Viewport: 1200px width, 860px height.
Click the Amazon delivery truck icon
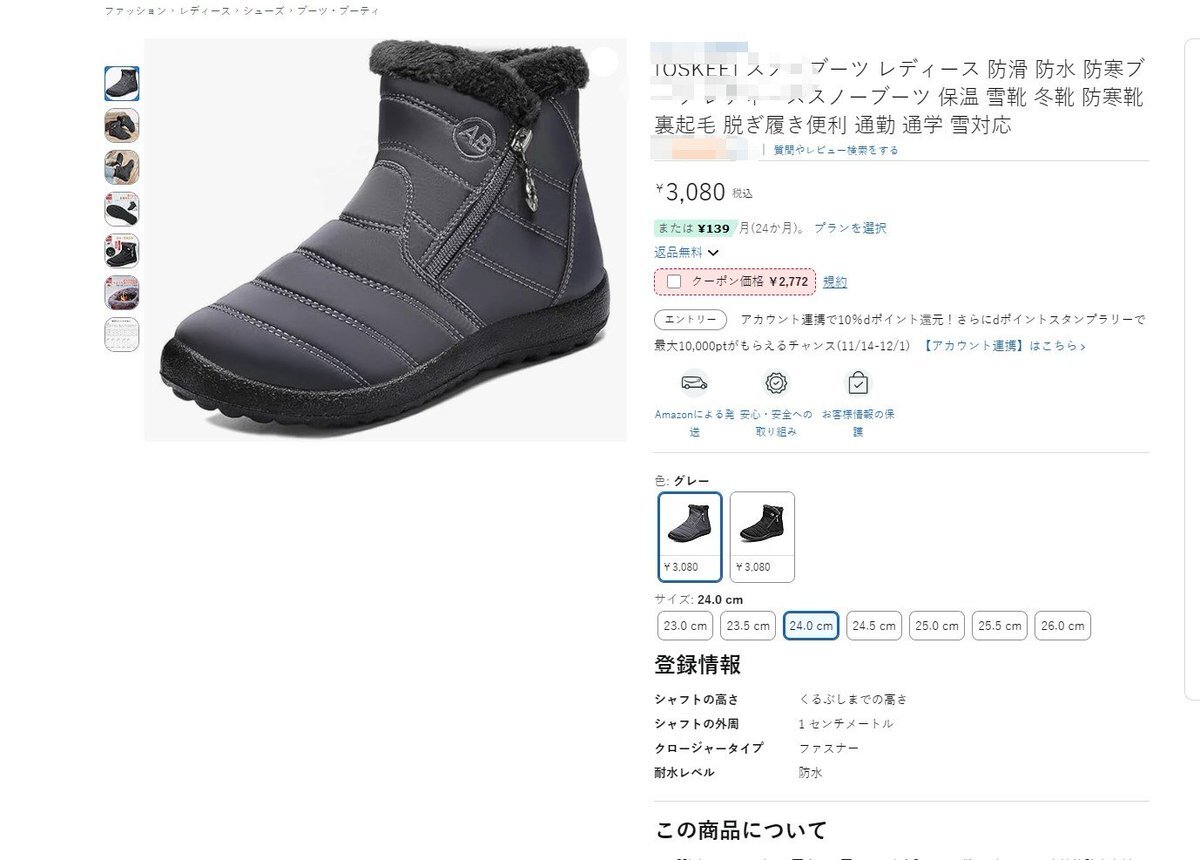coord(694,384)
